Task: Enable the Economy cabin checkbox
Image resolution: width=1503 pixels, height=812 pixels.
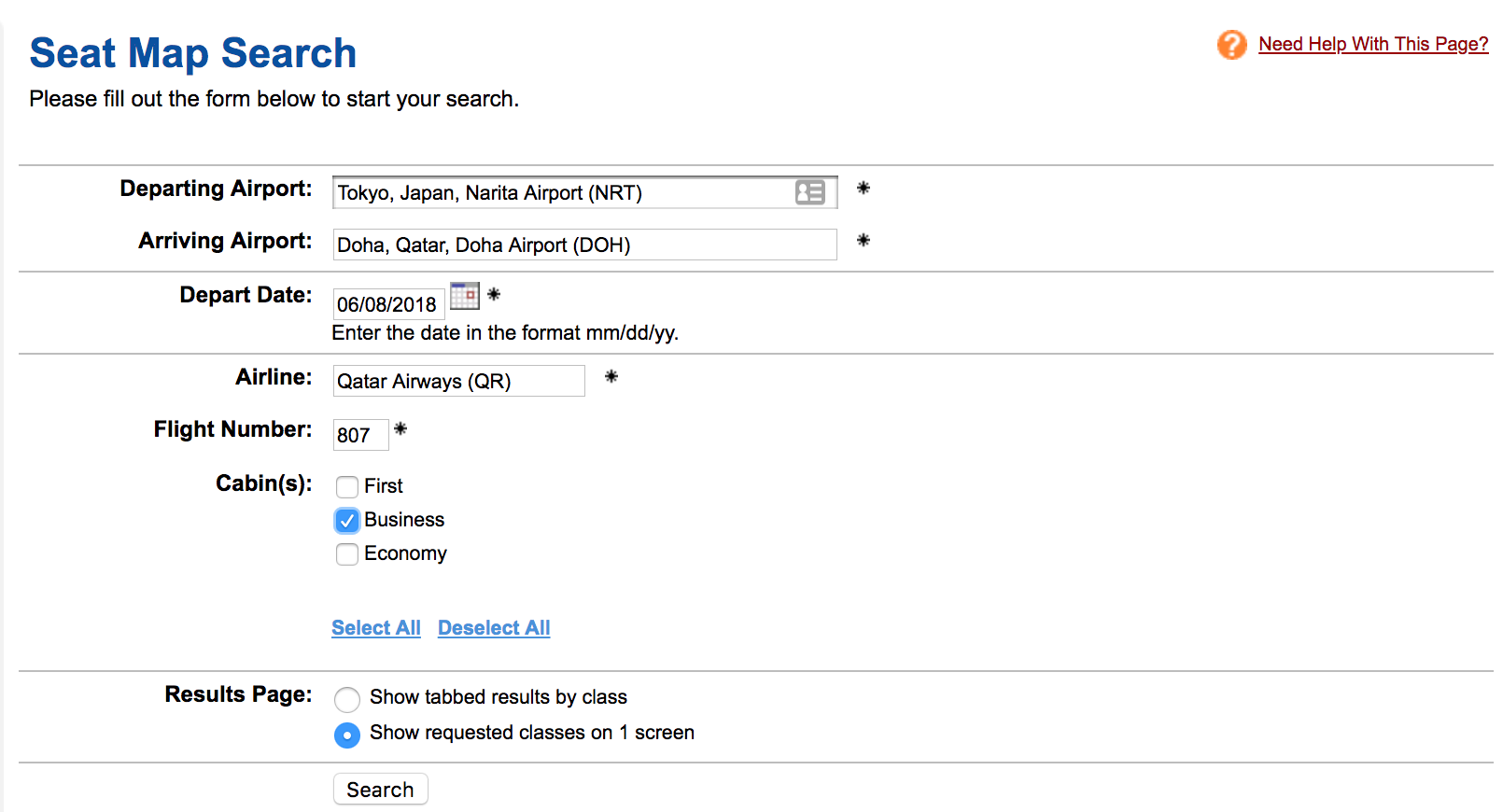Action: click(347, 554)
